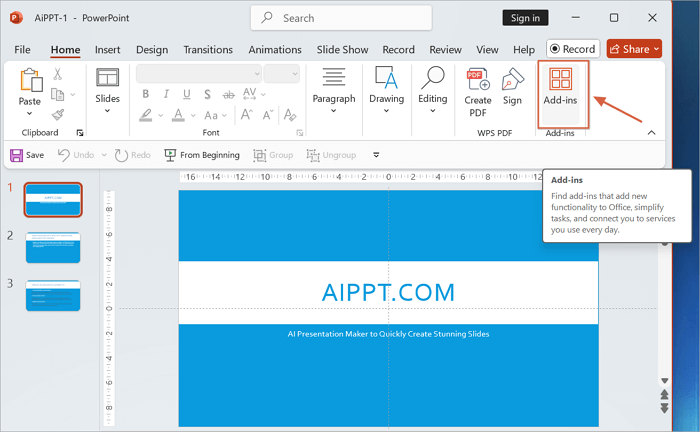
Task: Switch to the Slide Show tab
Action: click(x=342, y=50)
